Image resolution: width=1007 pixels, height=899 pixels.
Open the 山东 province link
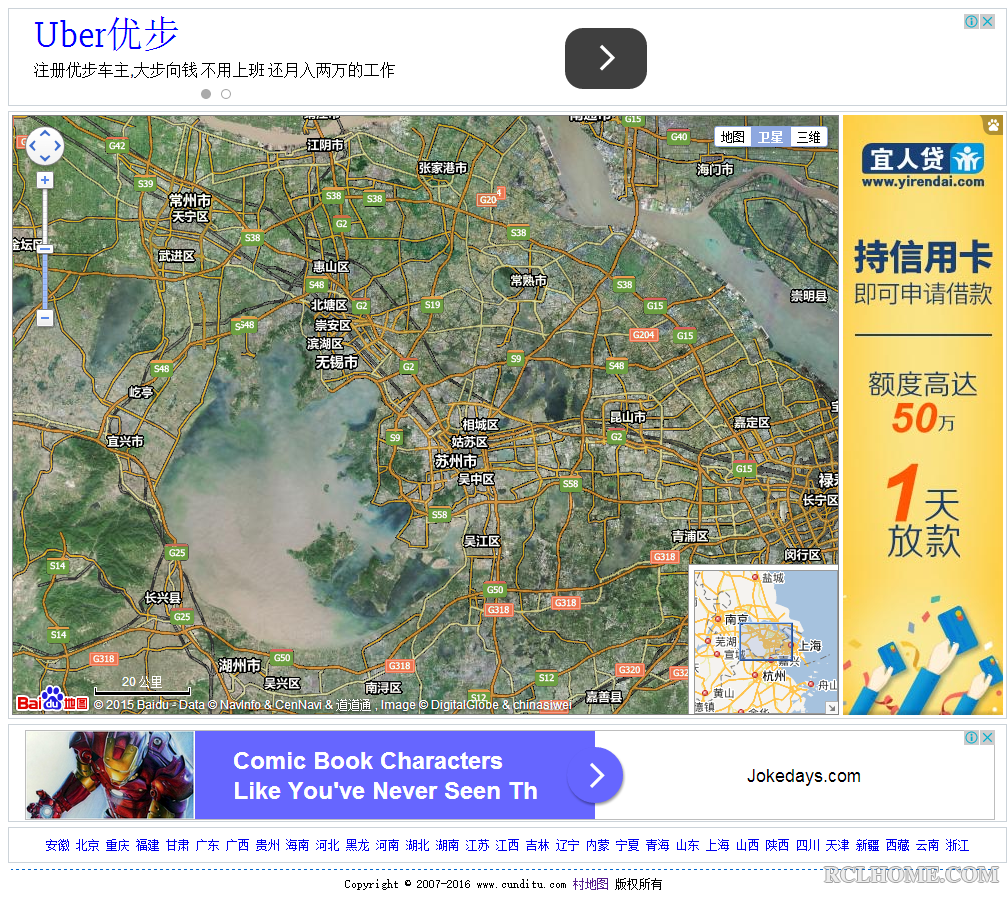[687, 845]
